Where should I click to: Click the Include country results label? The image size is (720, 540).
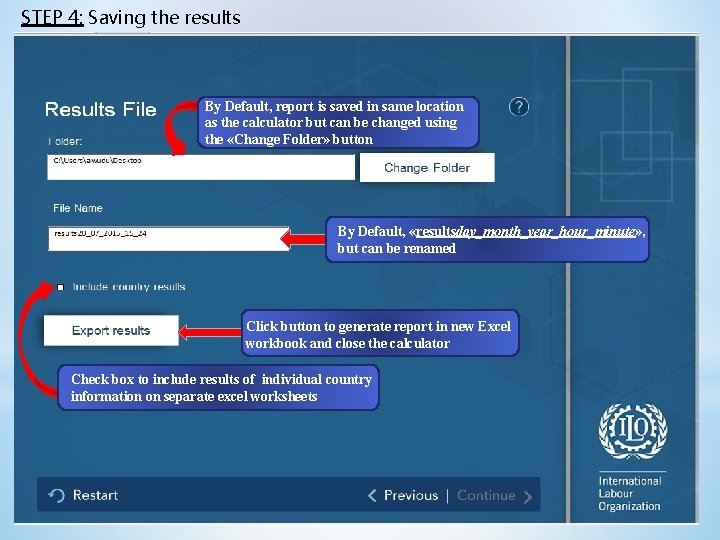(129, 287)
